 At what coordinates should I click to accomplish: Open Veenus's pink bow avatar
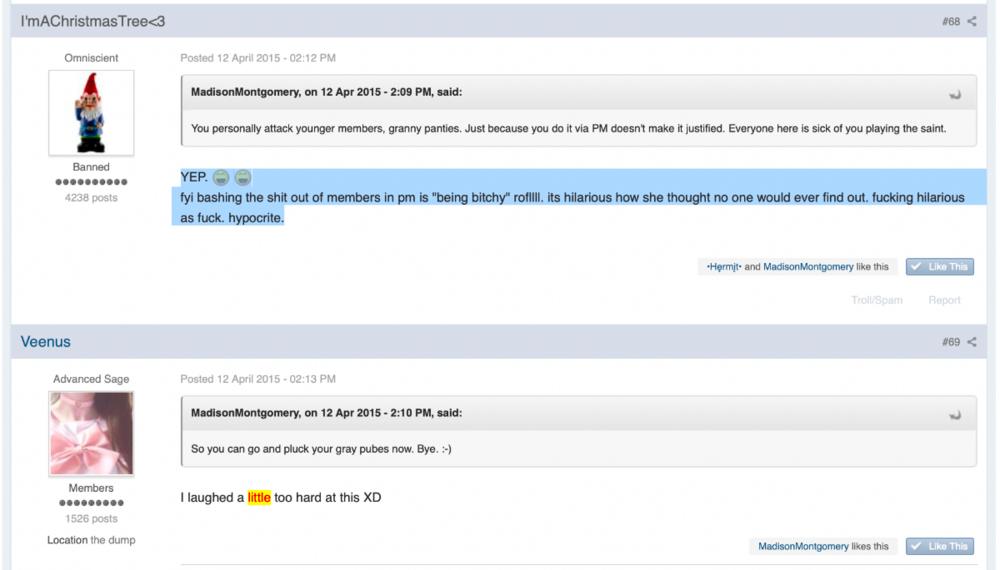coord(91,434)
